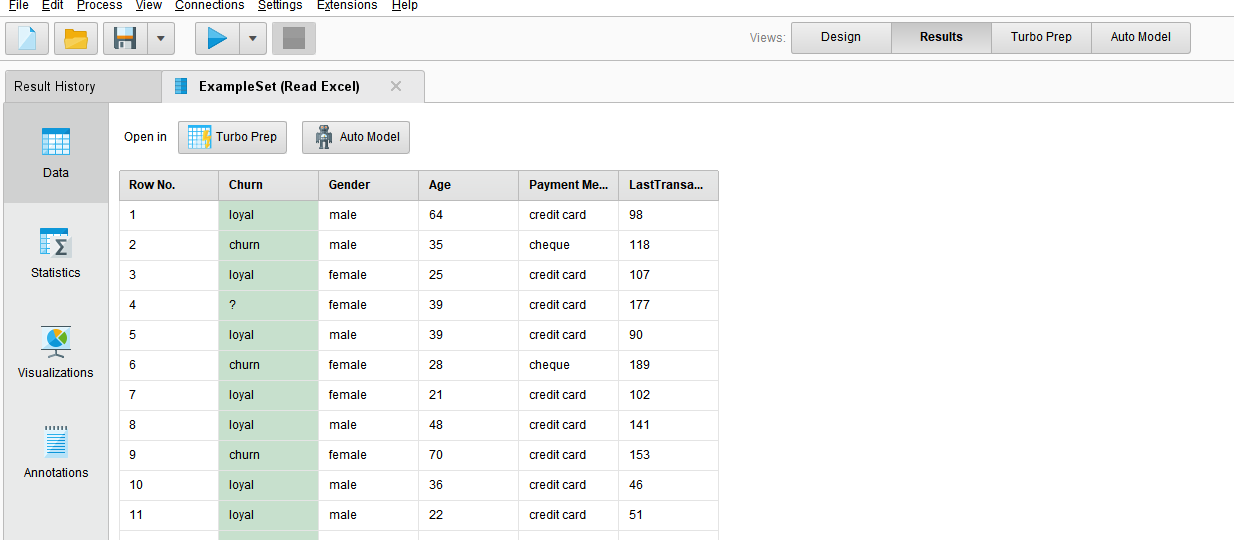Viewport: 1234px width, 540px height.
Task: Switch to the Design view
Action: pyautogui.click(x=841, y=37)
